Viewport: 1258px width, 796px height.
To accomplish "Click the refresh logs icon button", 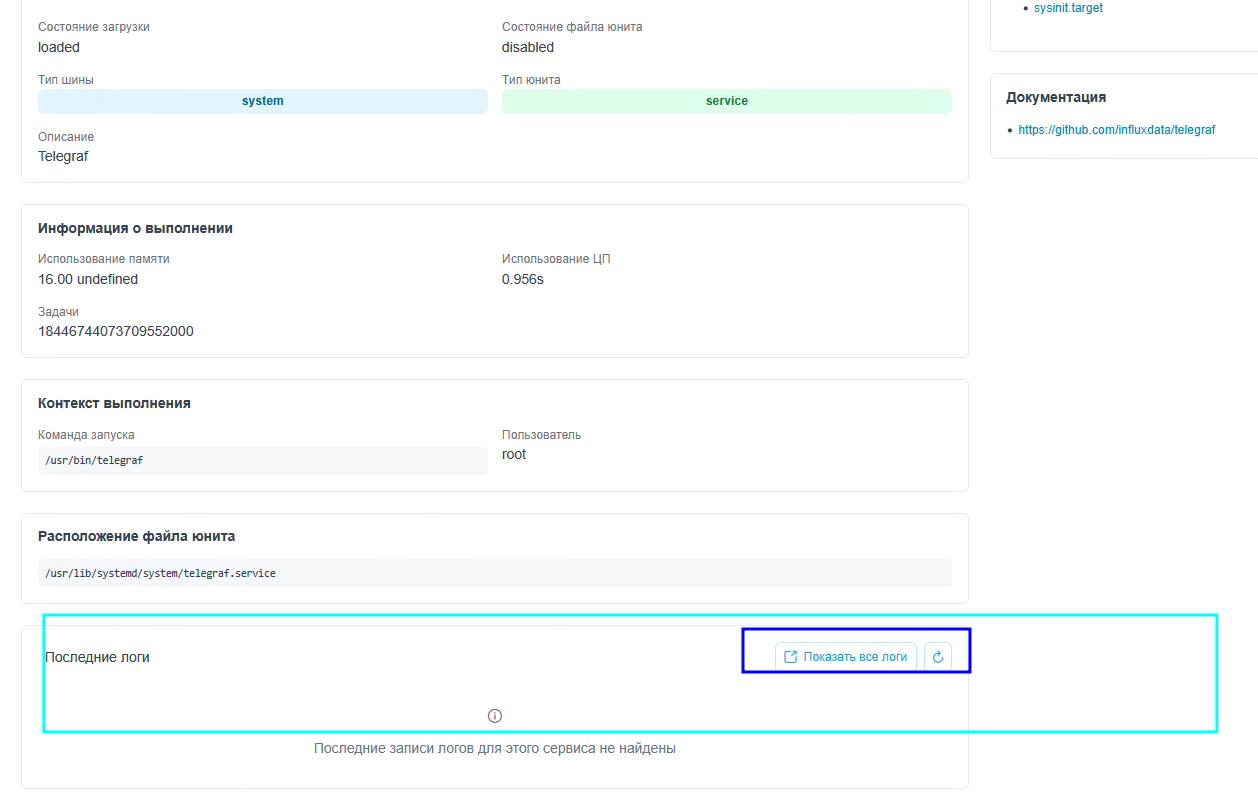I will click(938, 657).
